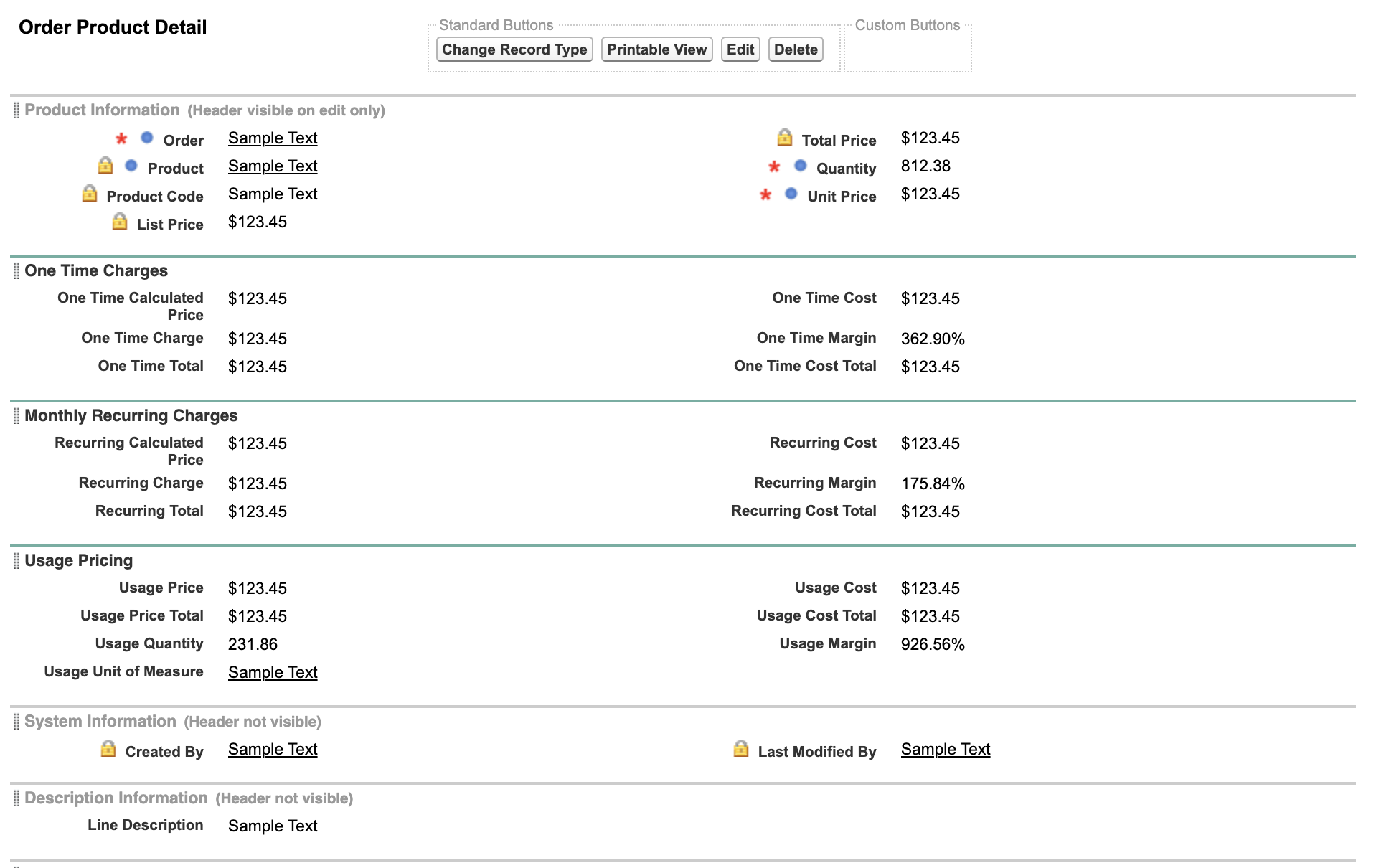Screen dimensions: 1376x868
Task: Select the Usage Cost field label
Action: pos(836,588)
